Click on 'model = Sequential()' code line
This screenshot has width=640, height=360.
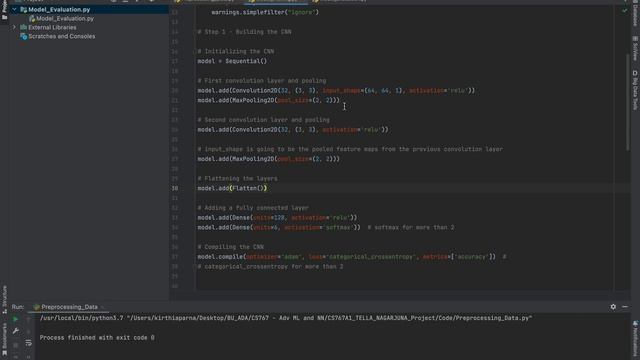232,61
